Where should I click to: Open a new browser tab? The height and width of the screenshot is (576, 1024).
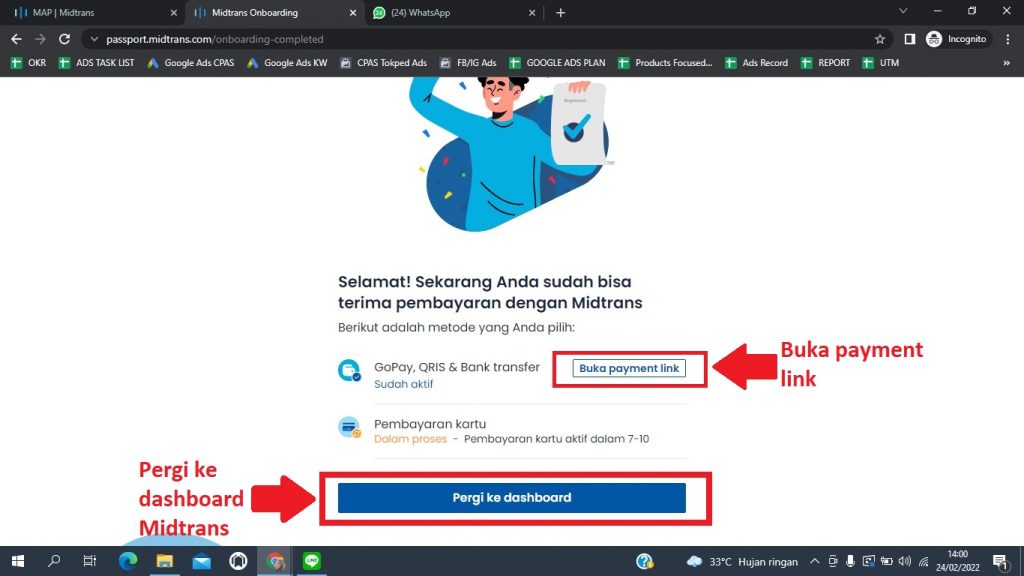[560, 12]
